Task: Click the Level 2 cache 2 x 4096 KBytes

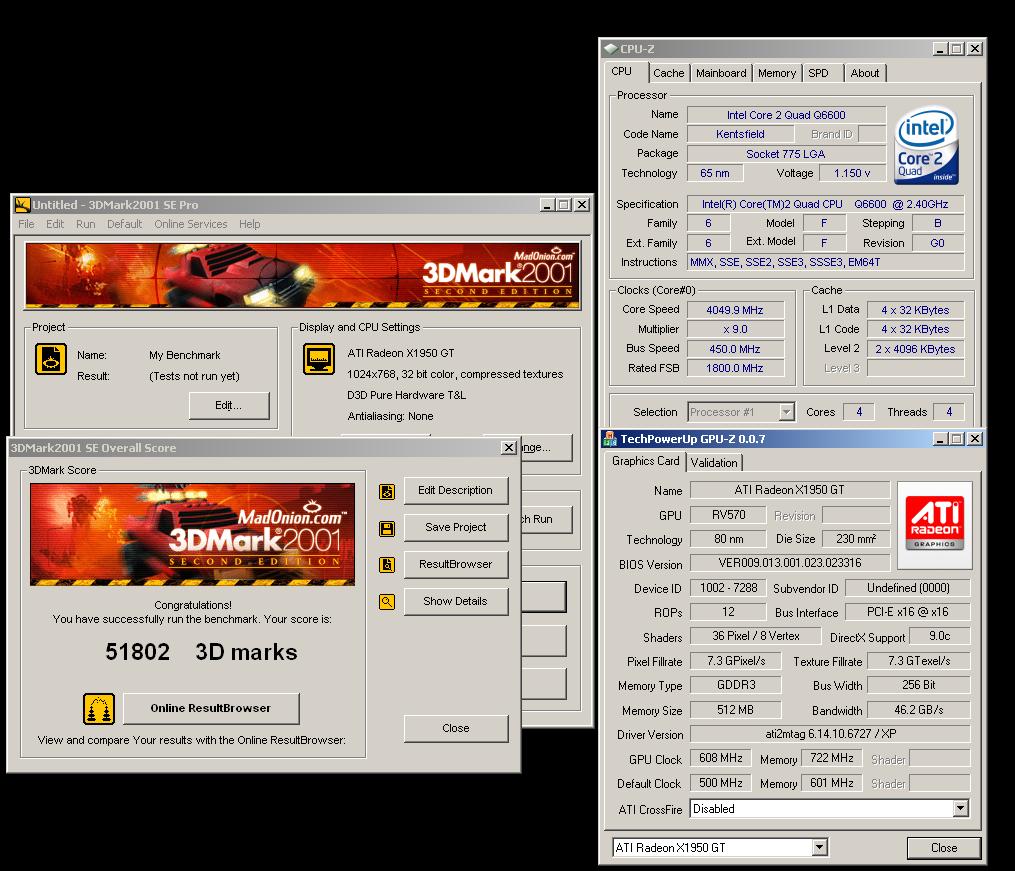Action: [x=915, y=349]
